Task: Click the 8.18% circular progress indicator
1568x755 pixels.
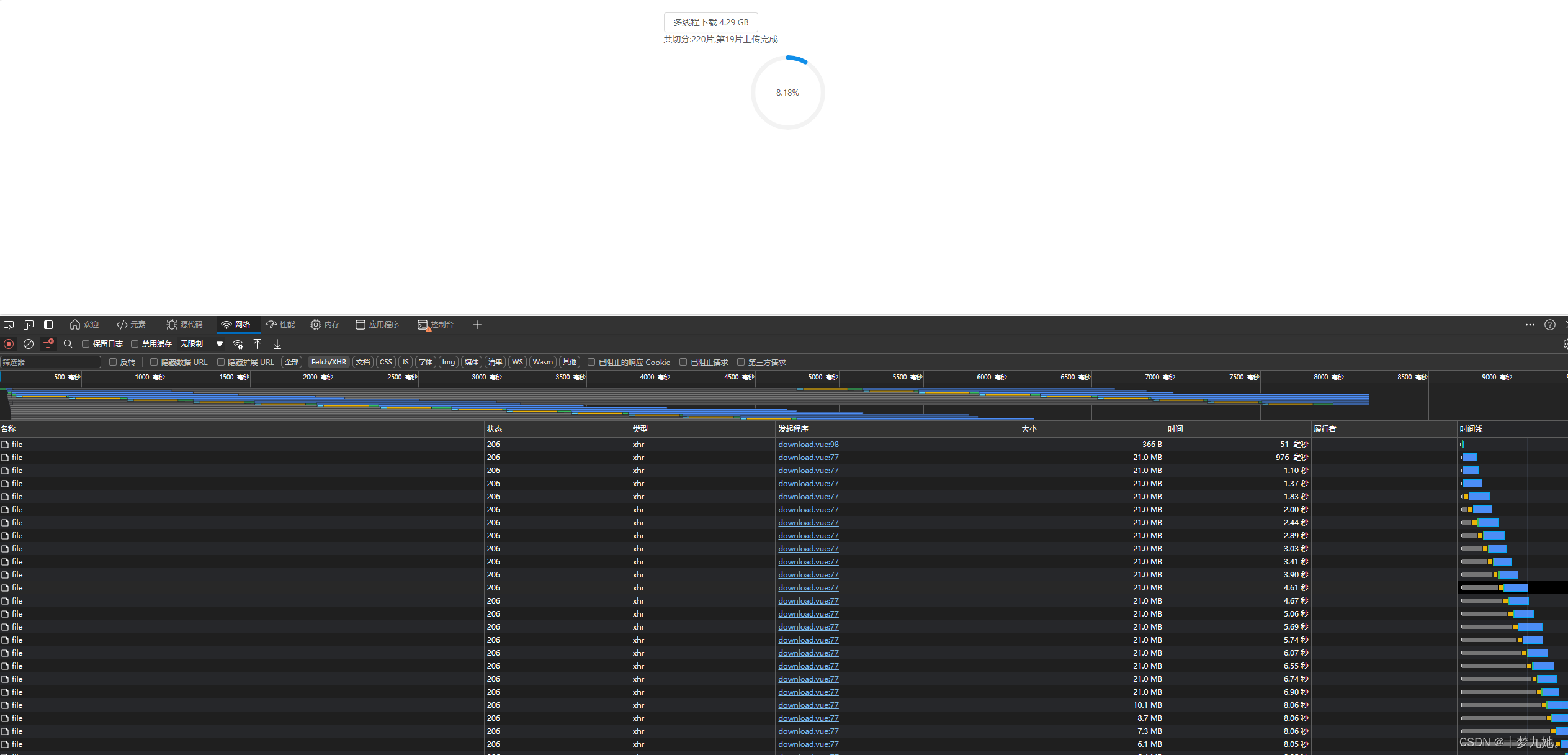Action: (787, 93)
